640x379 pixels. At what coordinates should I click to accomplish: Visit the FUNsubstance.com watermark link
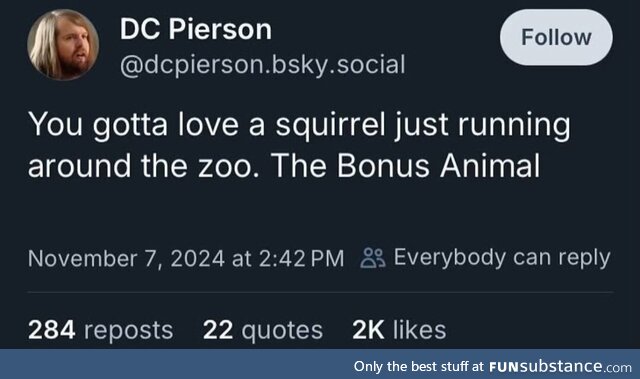click(560, 366)
